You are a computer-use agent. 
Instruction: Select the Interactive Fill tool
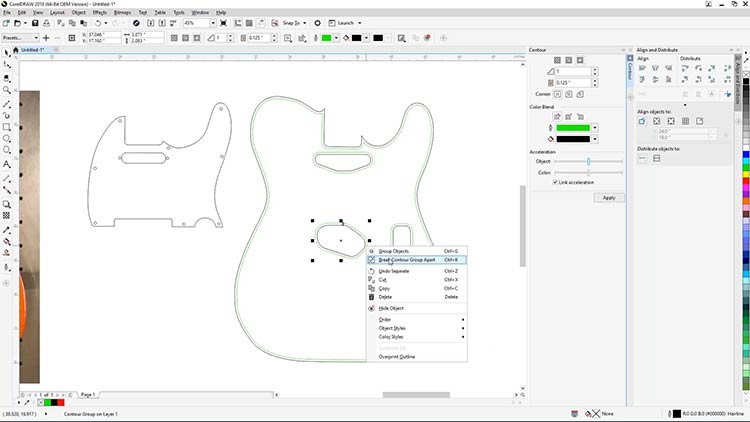click(x=6, y=242)
